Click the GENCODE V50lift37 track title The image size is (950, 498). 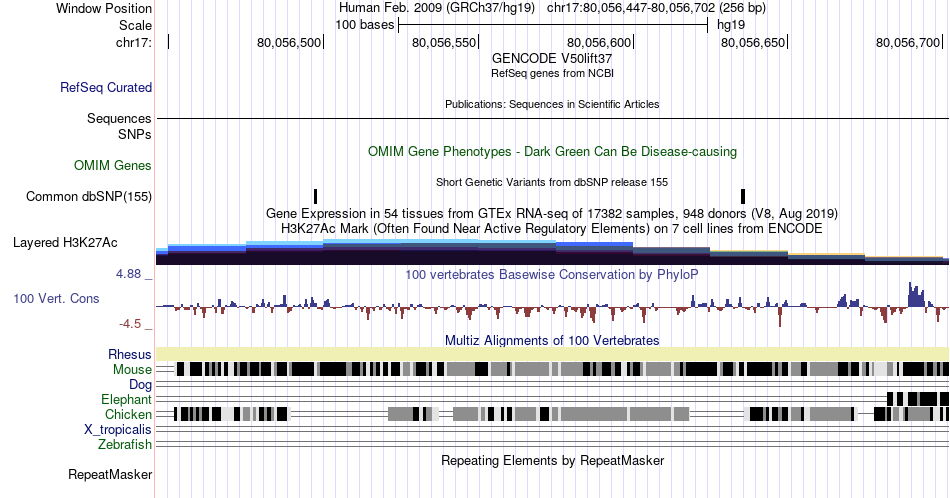coord(552,59)
